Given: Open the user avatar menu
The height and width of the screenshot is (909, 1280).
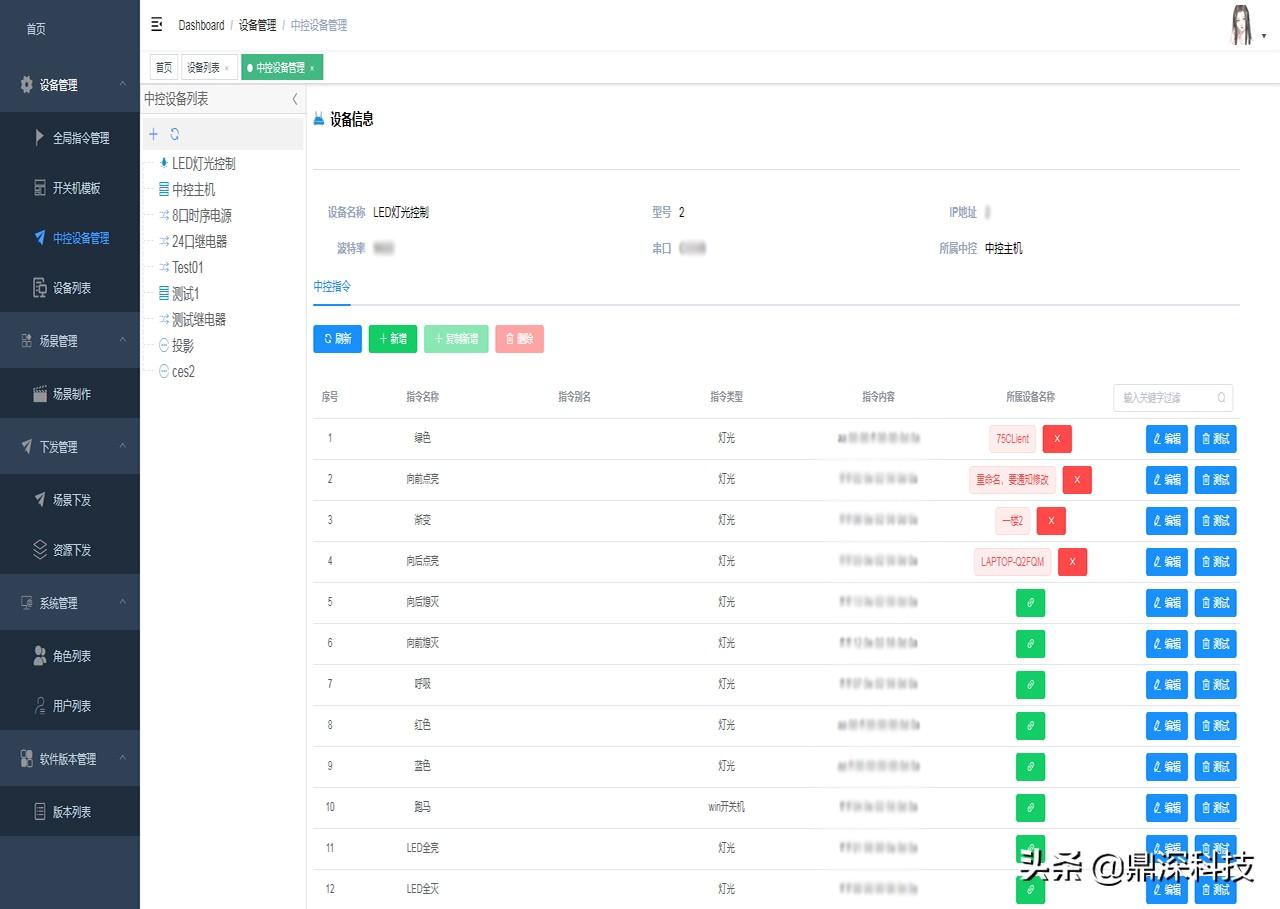Looking at the screenshot, I should [1248, 25].
